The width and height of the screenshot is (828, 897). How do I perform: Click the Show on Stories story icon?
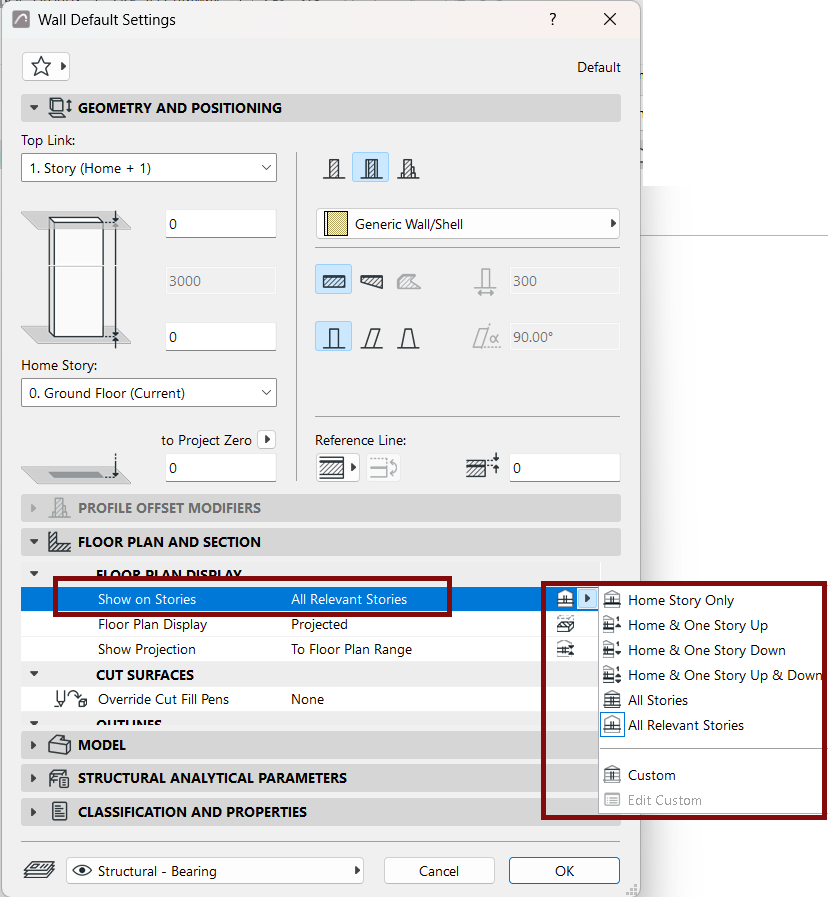tap(565, 599)
